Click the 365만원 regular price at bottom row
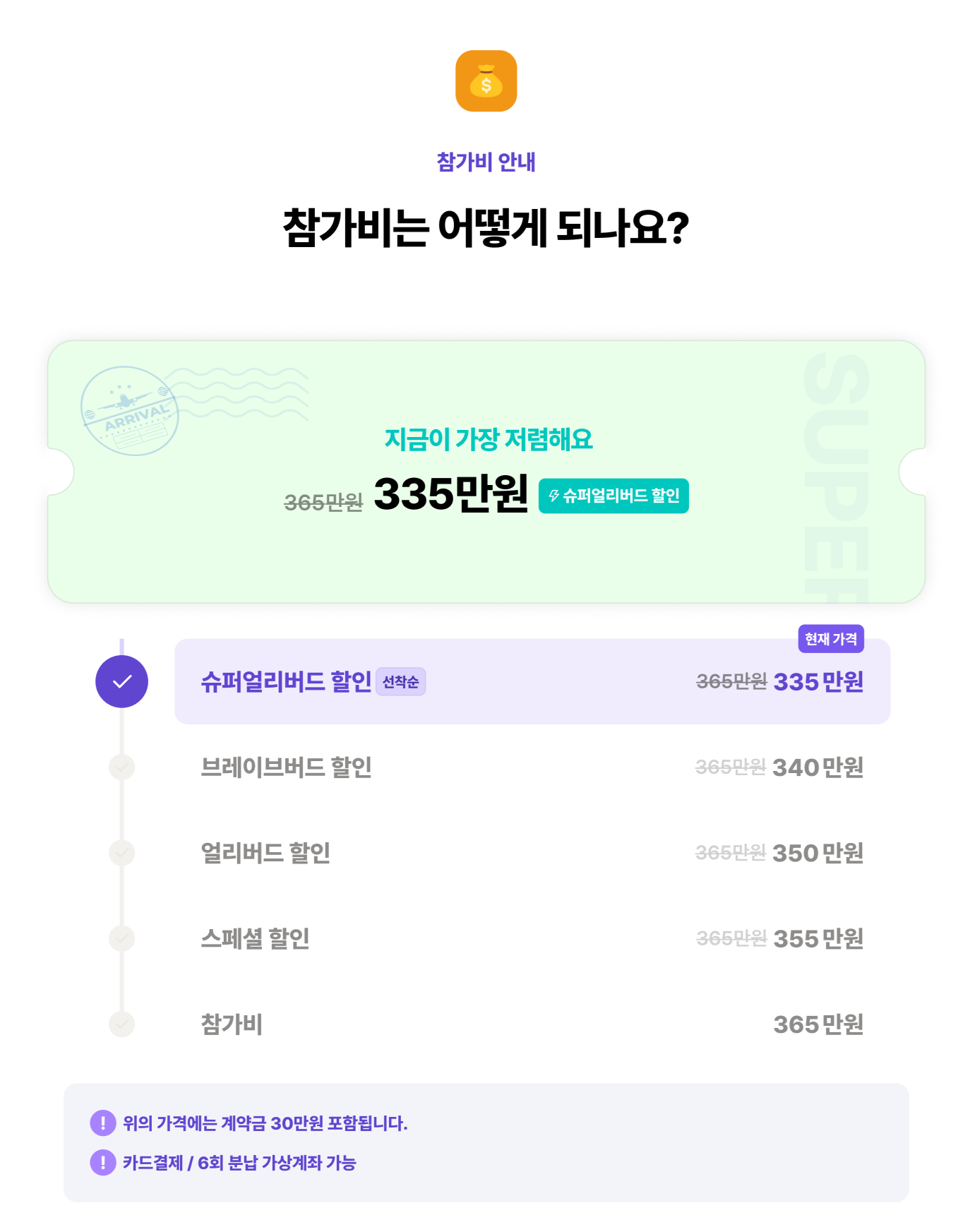This screenshot has height=1232, width=975. (818, 1024)
